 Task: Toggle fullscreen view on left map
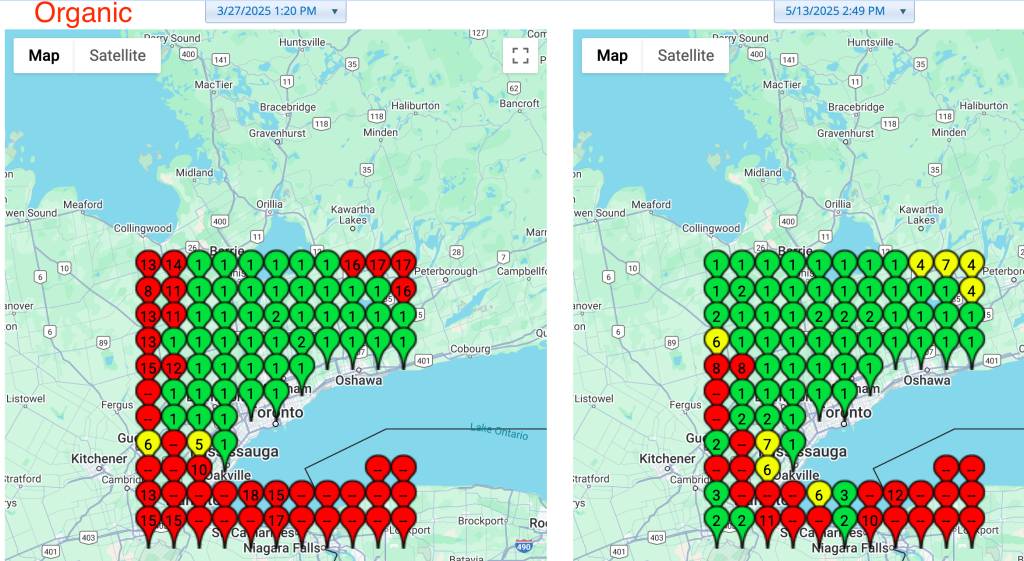(520, 56)
